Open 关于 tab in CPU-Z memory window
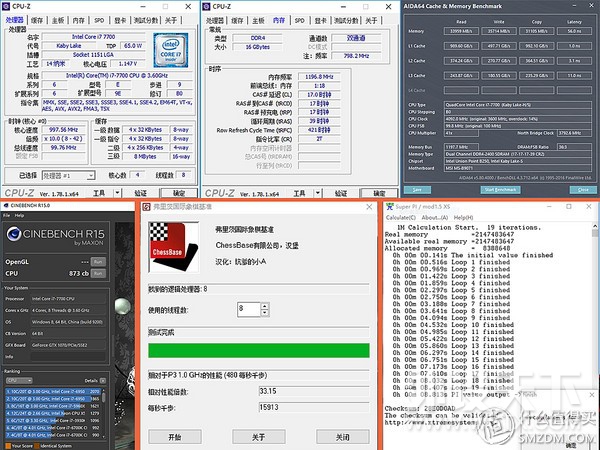This screenshot has height=450, width=600. click(x=371, y=20)
